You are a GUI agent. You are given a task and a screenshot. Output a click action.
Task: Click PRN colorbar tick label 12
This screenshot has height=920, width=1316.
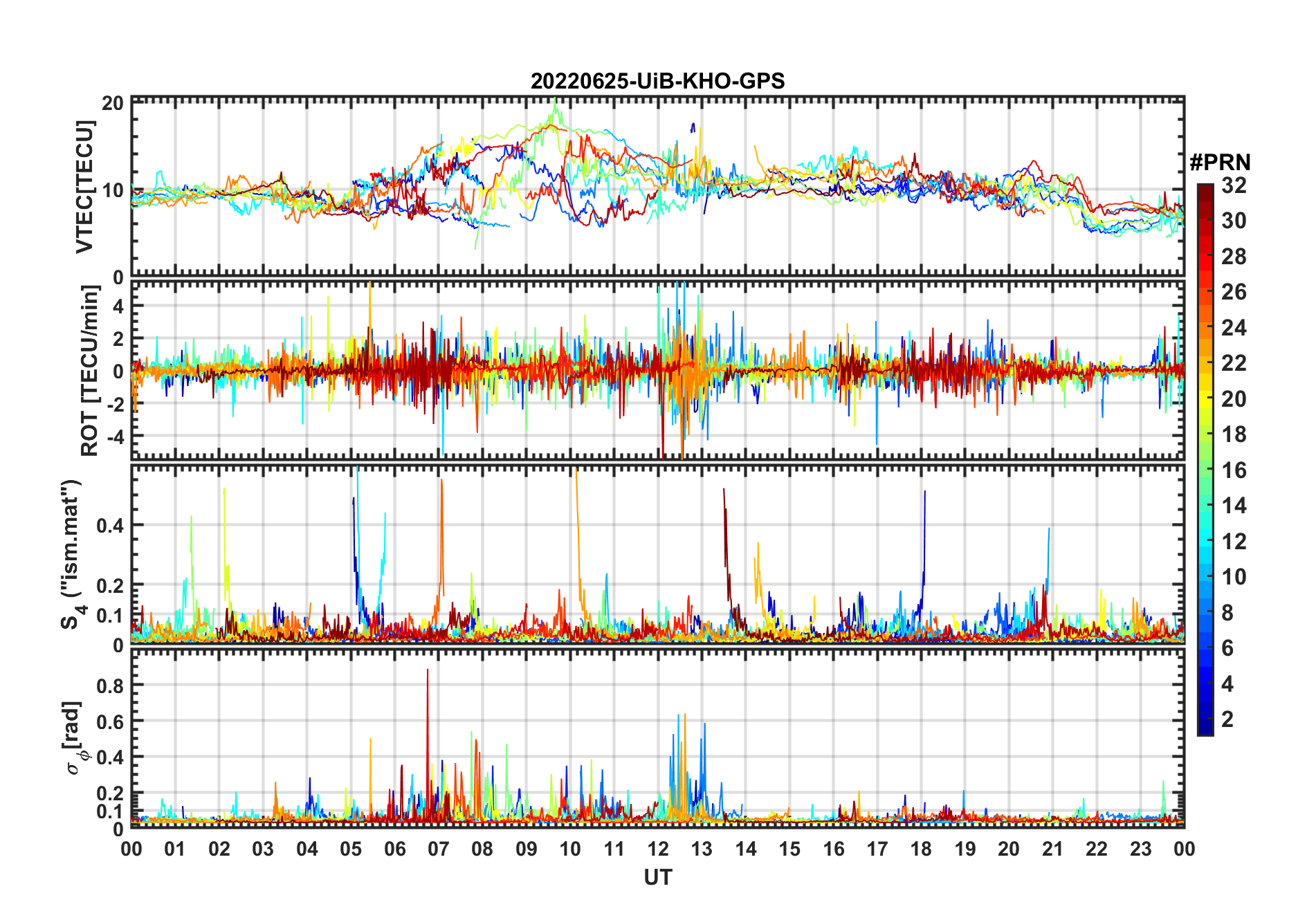pos(1234,542)
